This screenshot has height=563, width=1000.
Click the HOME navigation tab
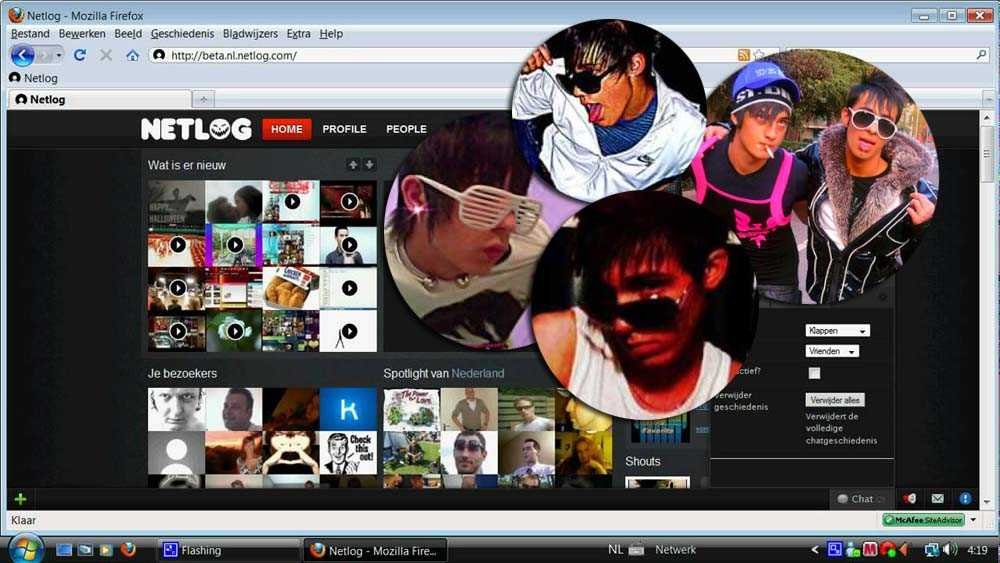click(287, 129)
